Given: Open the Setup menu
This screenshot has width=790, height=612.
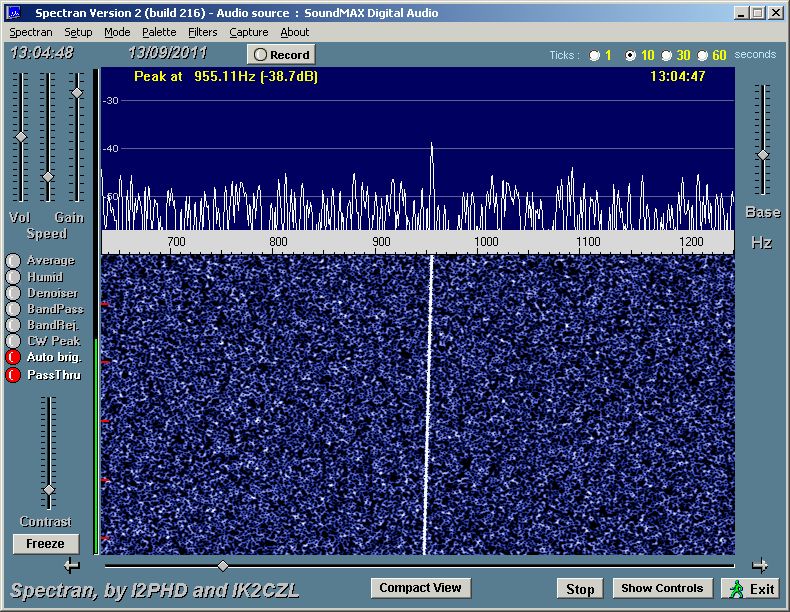Looking at the screenshot, I should click(78, 32).
